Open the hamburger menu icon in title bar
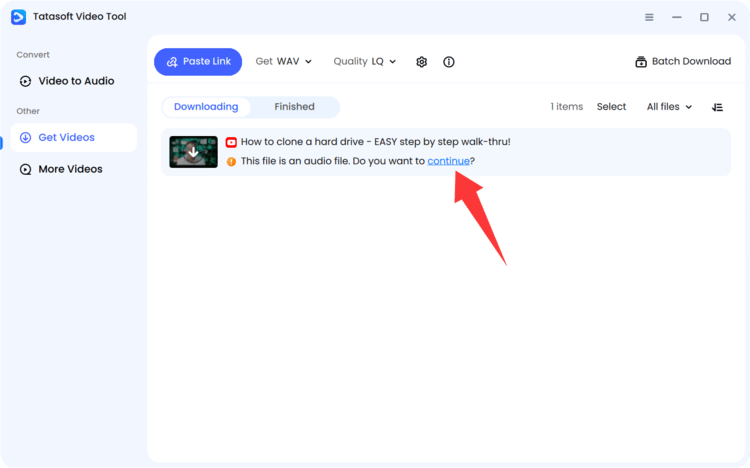 pos(649,17)
